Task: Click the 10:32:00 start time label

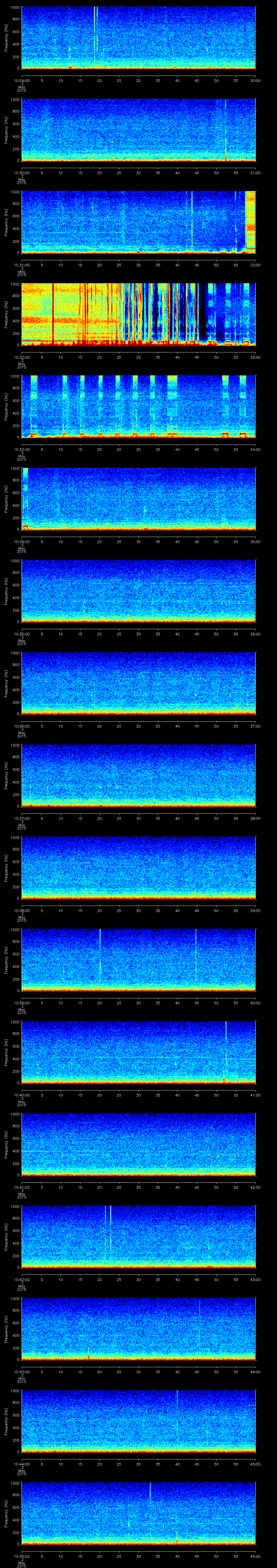Action: click(x=21, y=357)
